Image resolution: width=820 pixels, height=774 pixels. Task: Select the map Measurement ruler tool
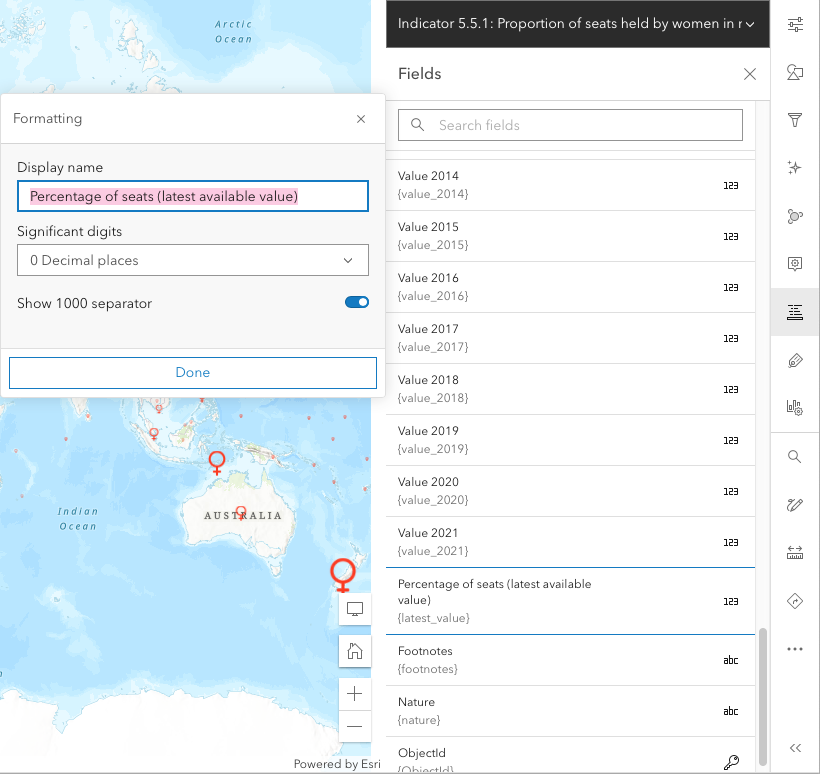(795, 553)
